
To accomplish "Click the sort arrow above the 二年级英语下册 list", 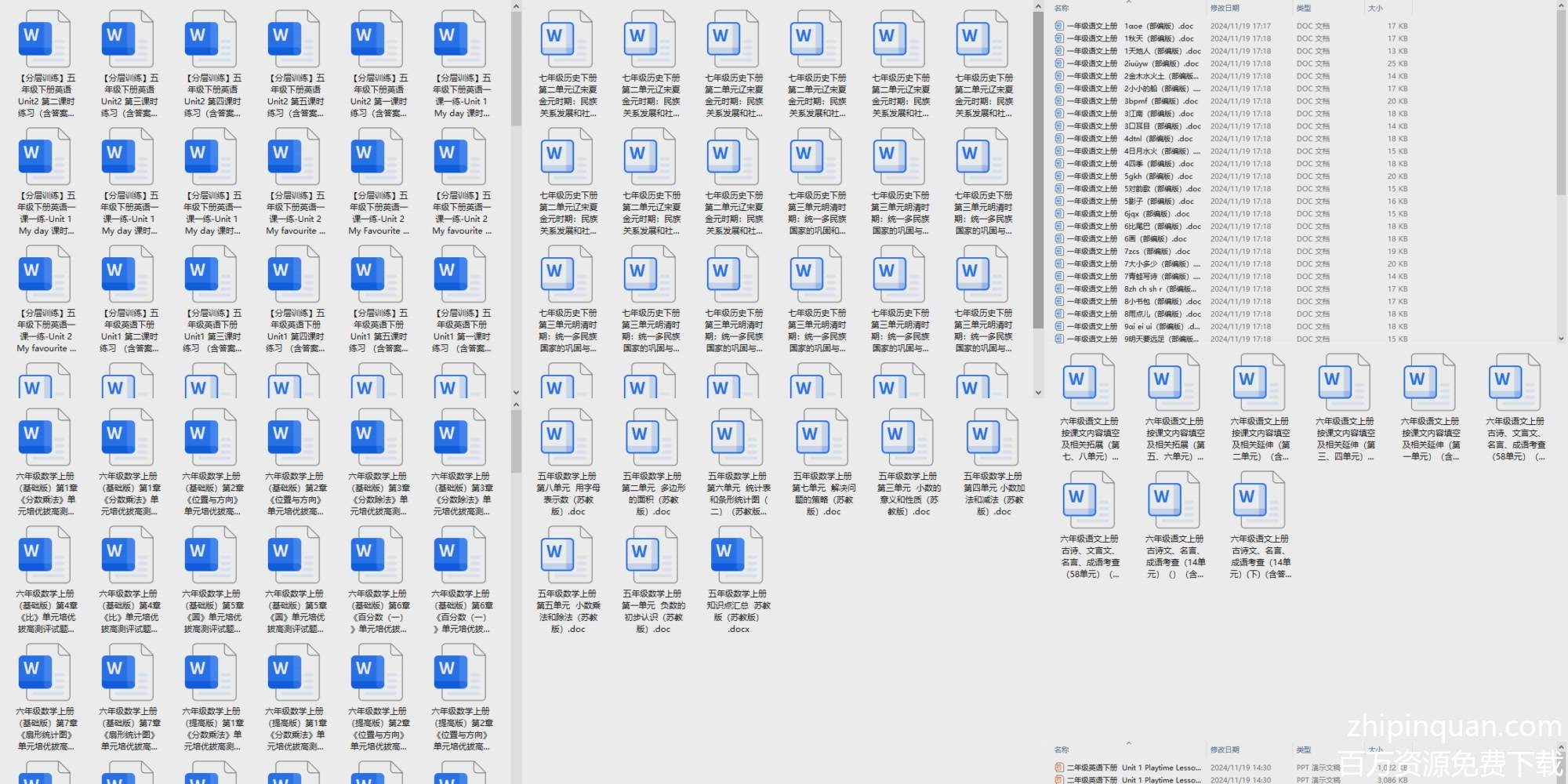I will [x=1129, y=743].
